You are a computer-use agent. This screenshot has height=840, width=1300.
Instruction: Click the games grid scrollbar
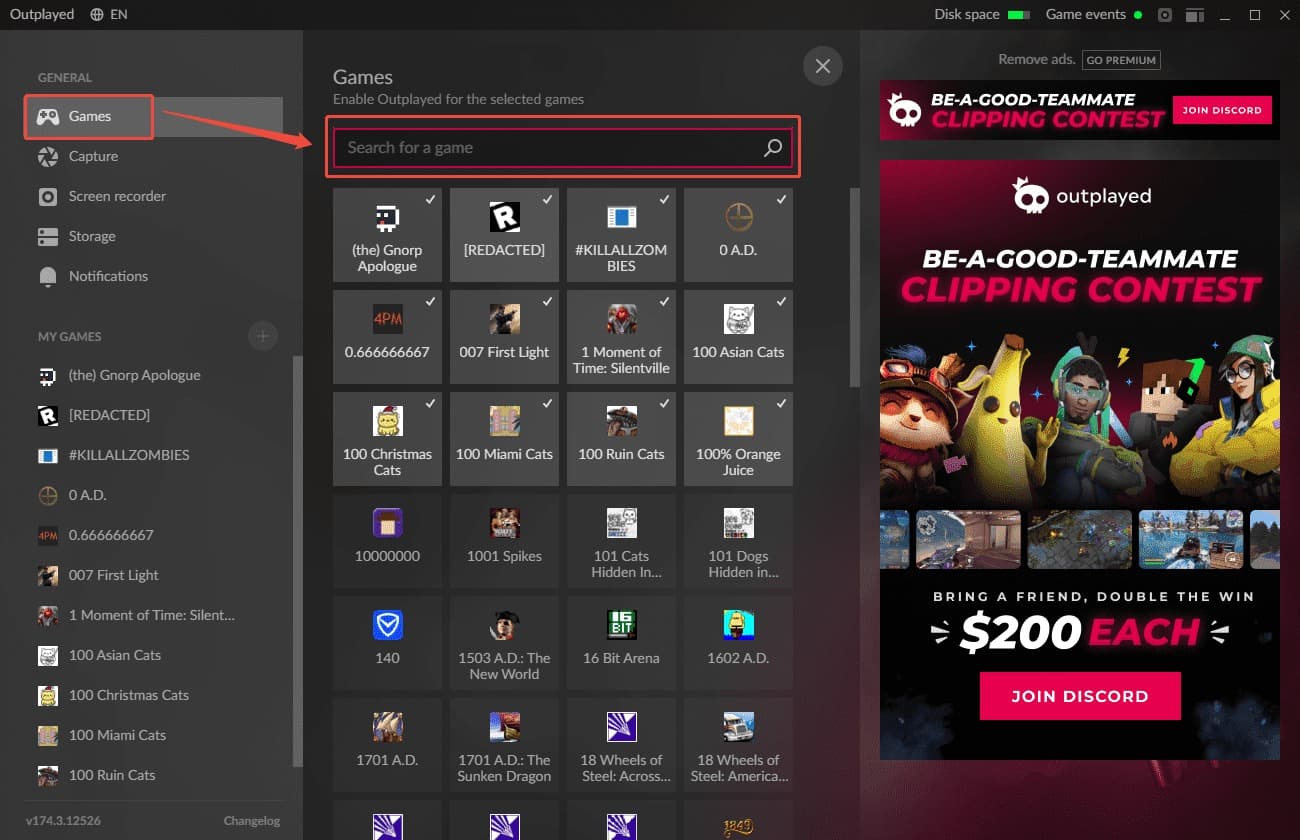854,287
